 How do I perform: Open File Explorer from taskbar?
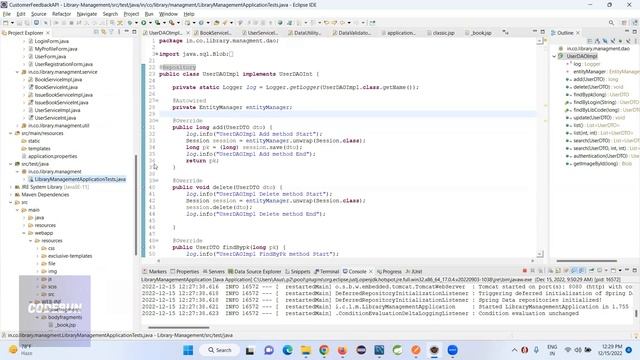[306, 350]
